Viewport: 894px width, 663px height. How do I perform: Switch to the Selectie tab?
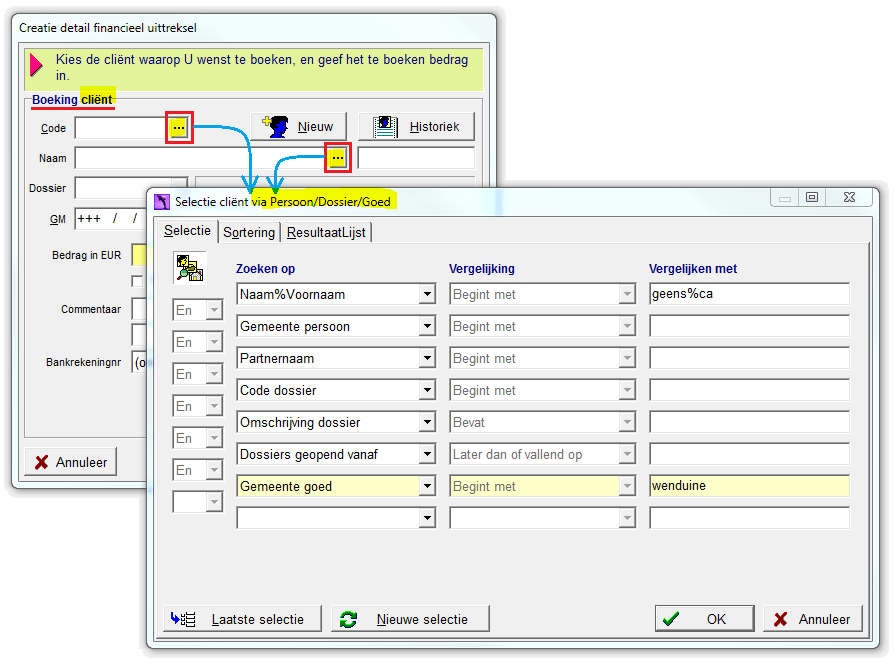[x=187, y=231]
